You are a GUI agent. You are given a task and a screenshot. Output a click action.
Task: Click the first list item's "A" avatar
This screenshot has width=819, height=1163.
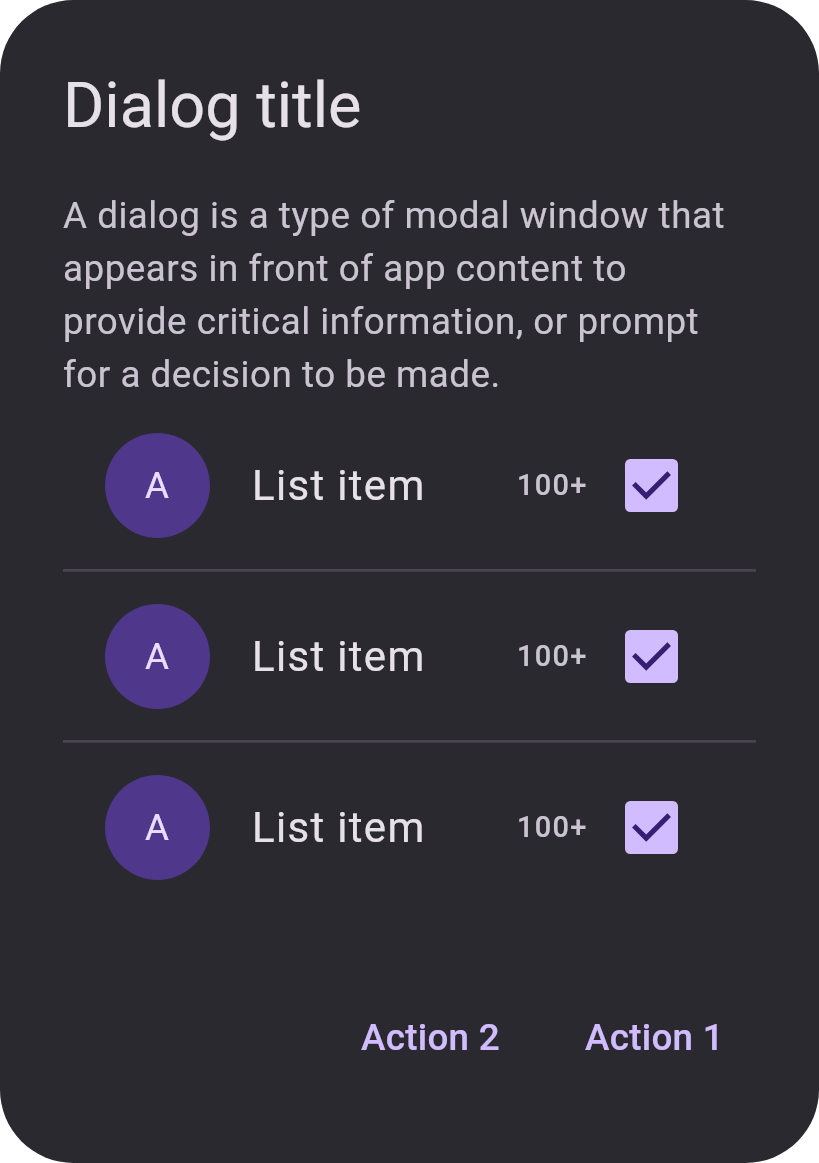point(157,486)
